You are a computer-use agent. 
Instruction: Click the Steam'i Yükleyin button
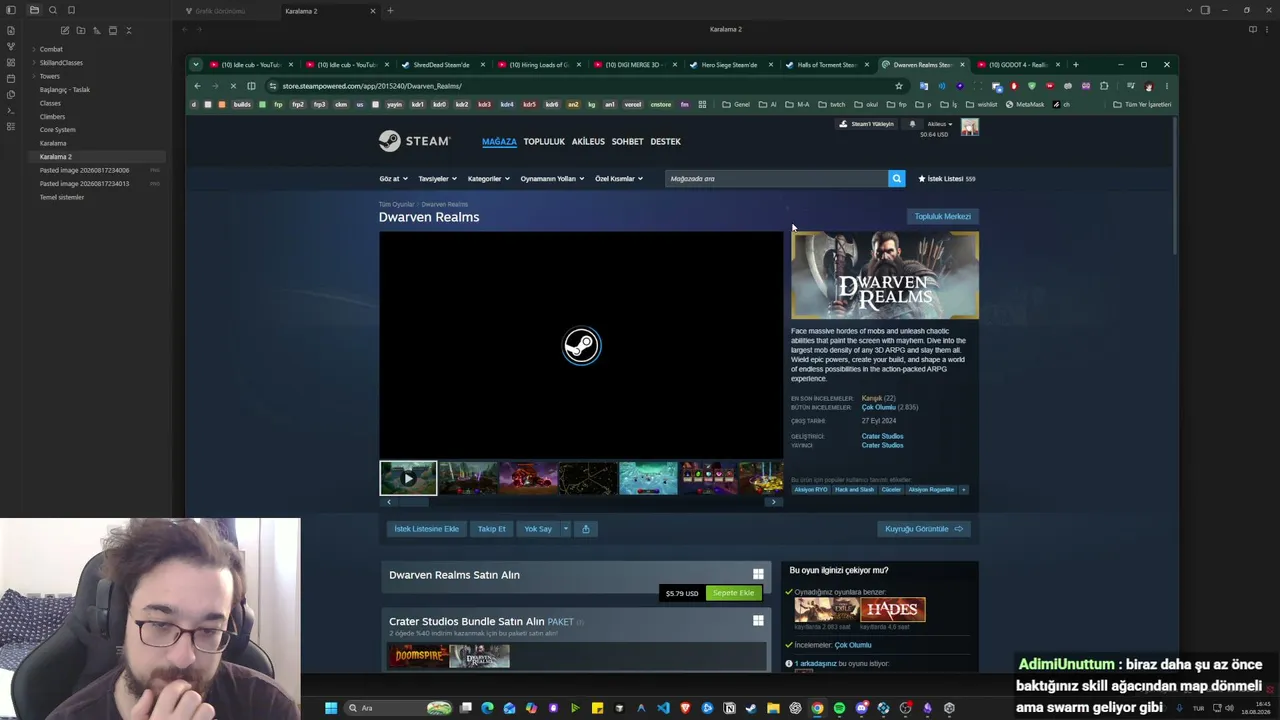tap(866, 124)
